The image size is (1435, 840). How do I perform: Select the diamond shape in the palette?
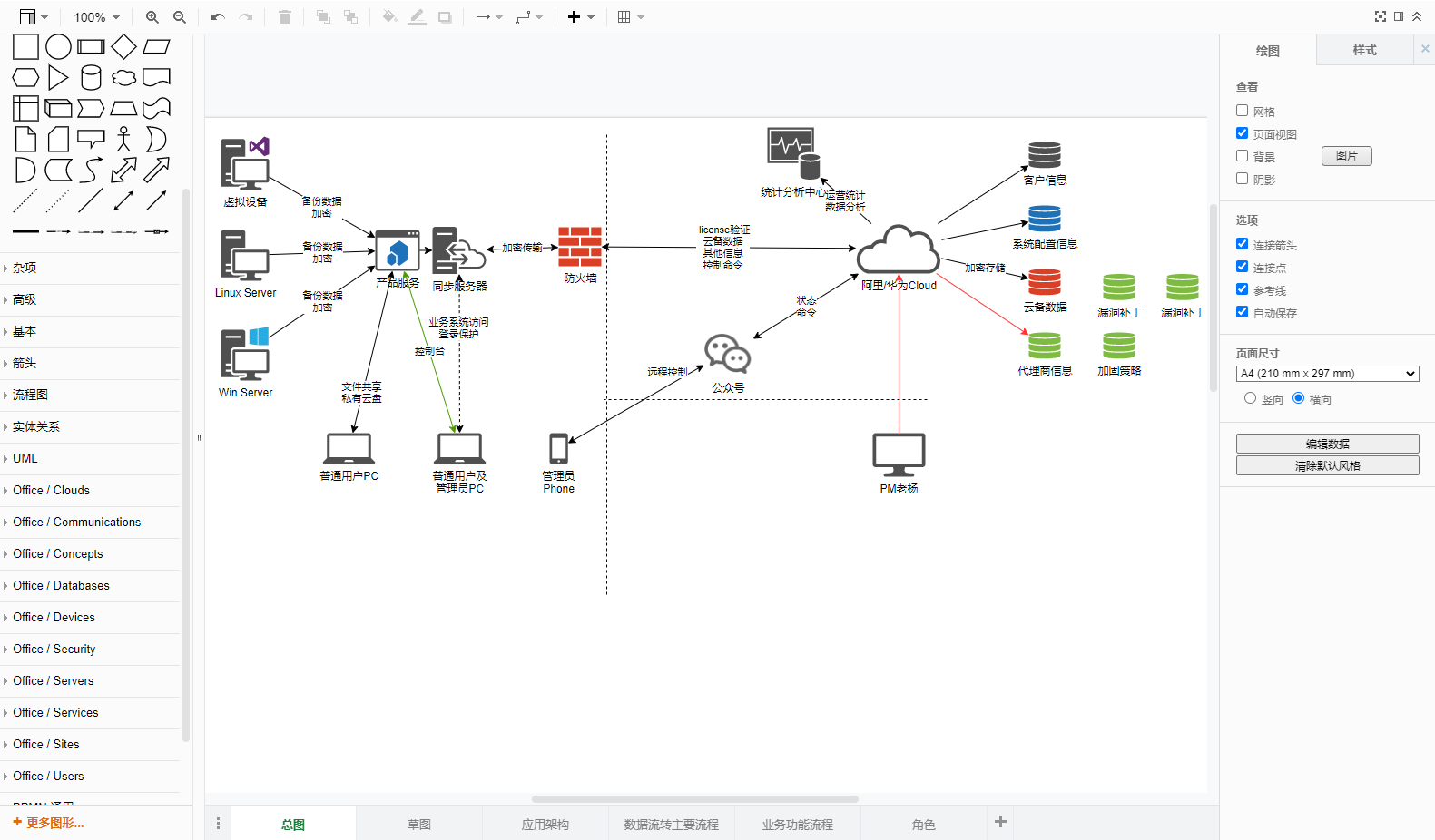[124, 47]
